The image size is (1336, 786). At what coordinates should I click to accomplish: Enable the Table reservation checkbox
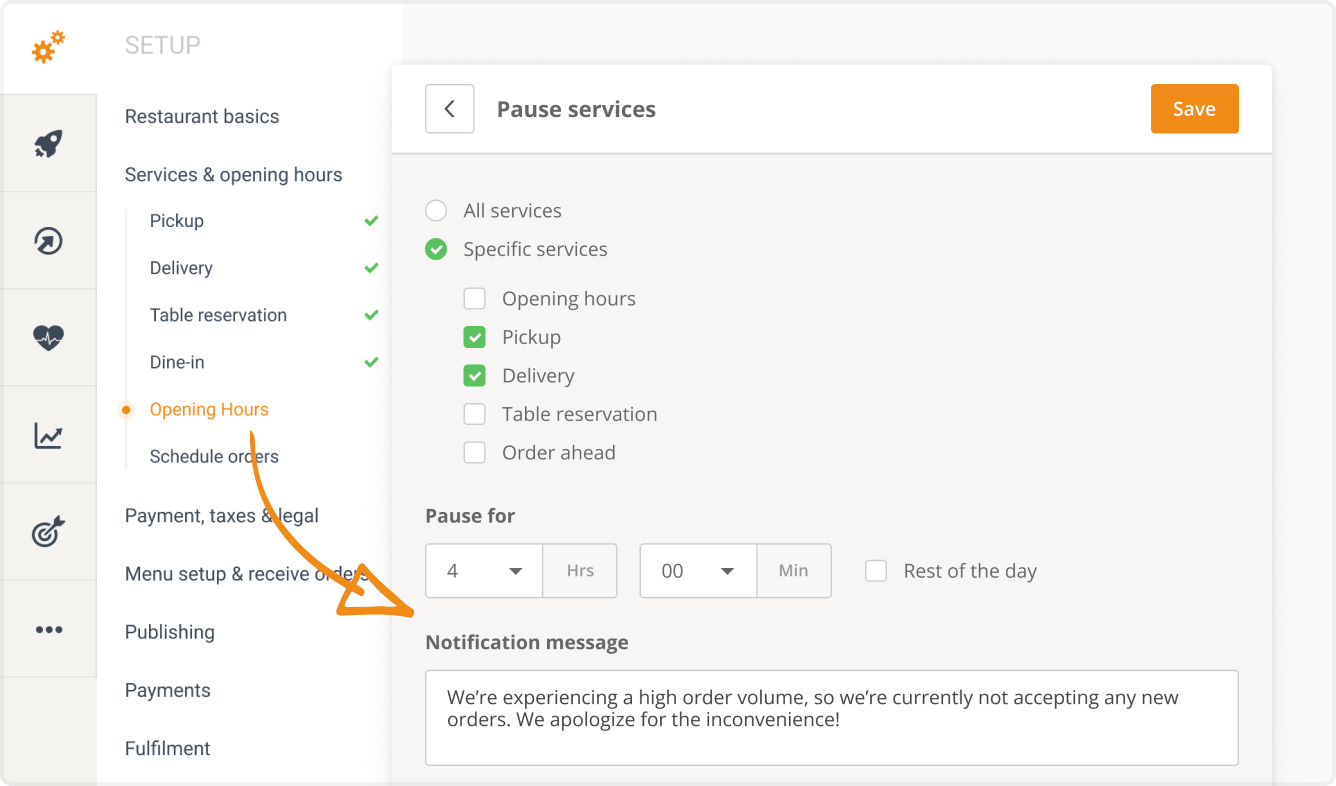[x=474, y=414]
